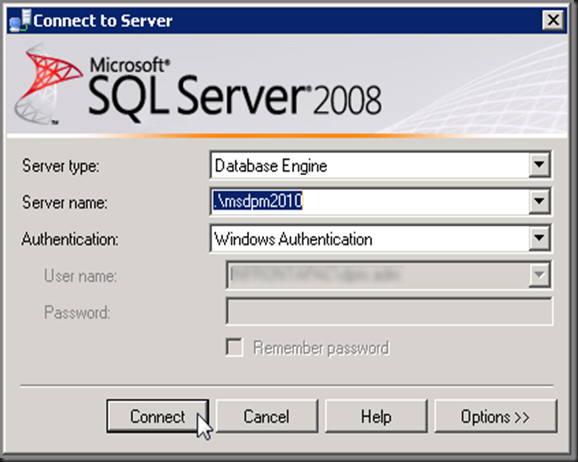Open the Server name dropdown arrow

coord(539,201)
